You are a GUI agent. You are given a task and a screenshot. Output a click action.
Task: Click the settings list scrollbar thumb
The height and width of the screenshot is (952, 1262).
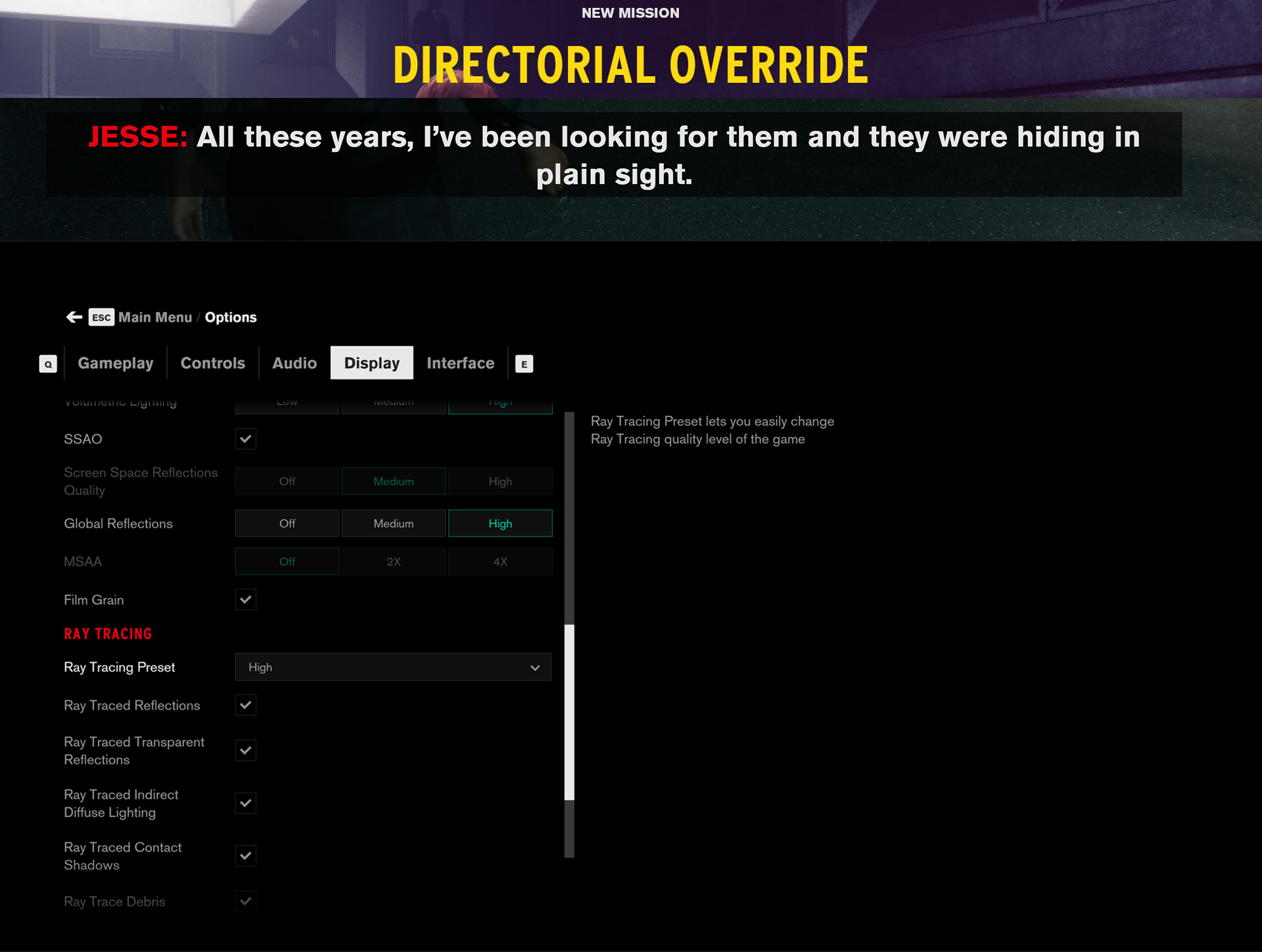569,713
